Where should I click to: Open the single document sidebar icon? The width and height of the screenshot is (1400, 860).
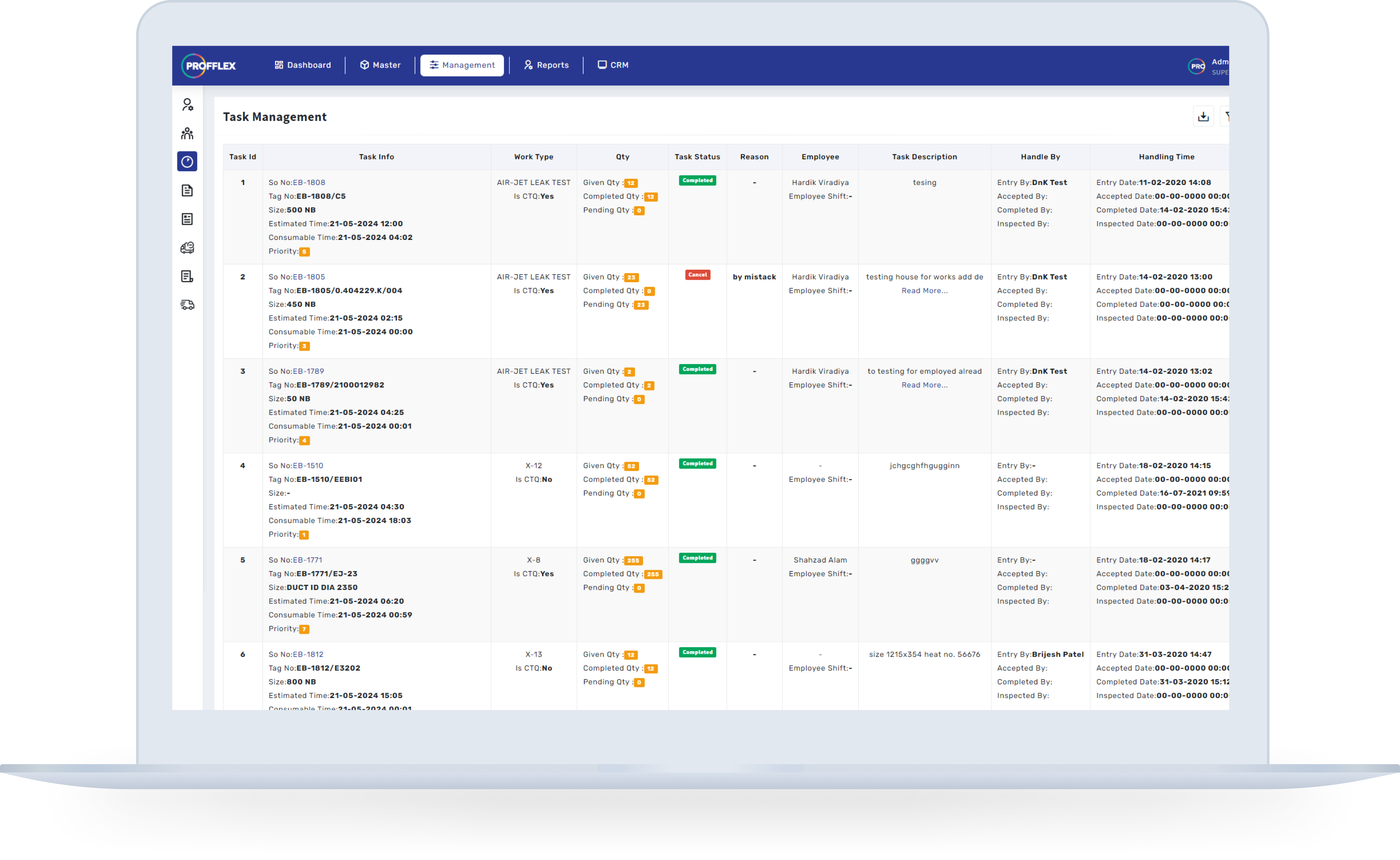click(187, 191)
